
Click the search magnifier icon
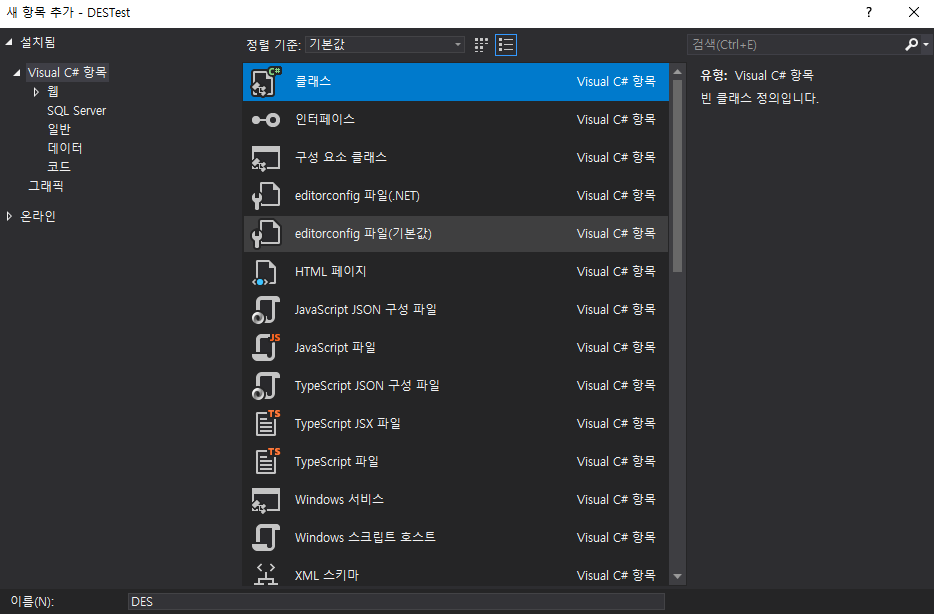point(911,45)
